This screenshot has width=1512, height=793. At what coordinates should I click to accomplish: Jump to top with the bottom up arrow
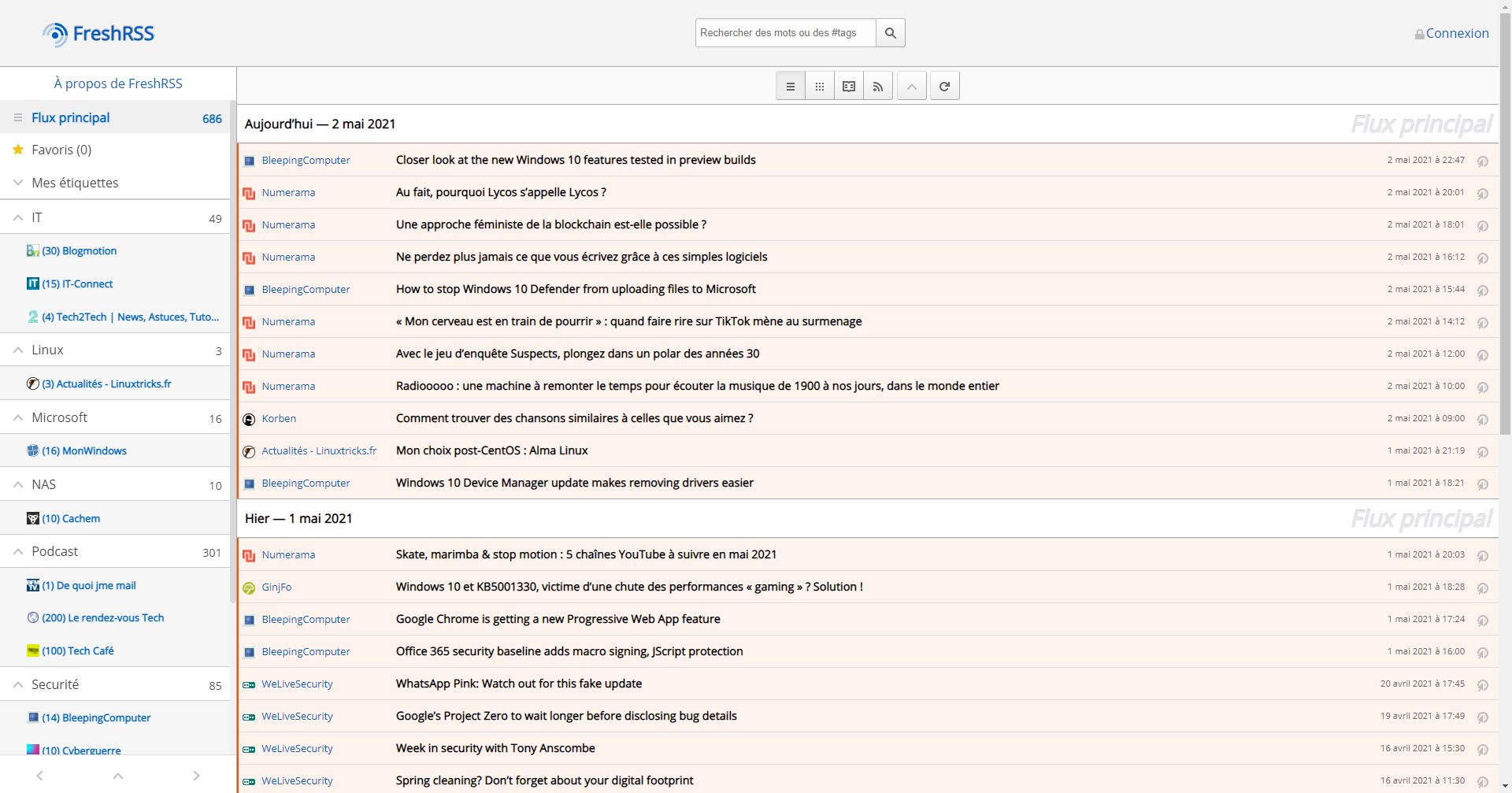tap(118, 776)
